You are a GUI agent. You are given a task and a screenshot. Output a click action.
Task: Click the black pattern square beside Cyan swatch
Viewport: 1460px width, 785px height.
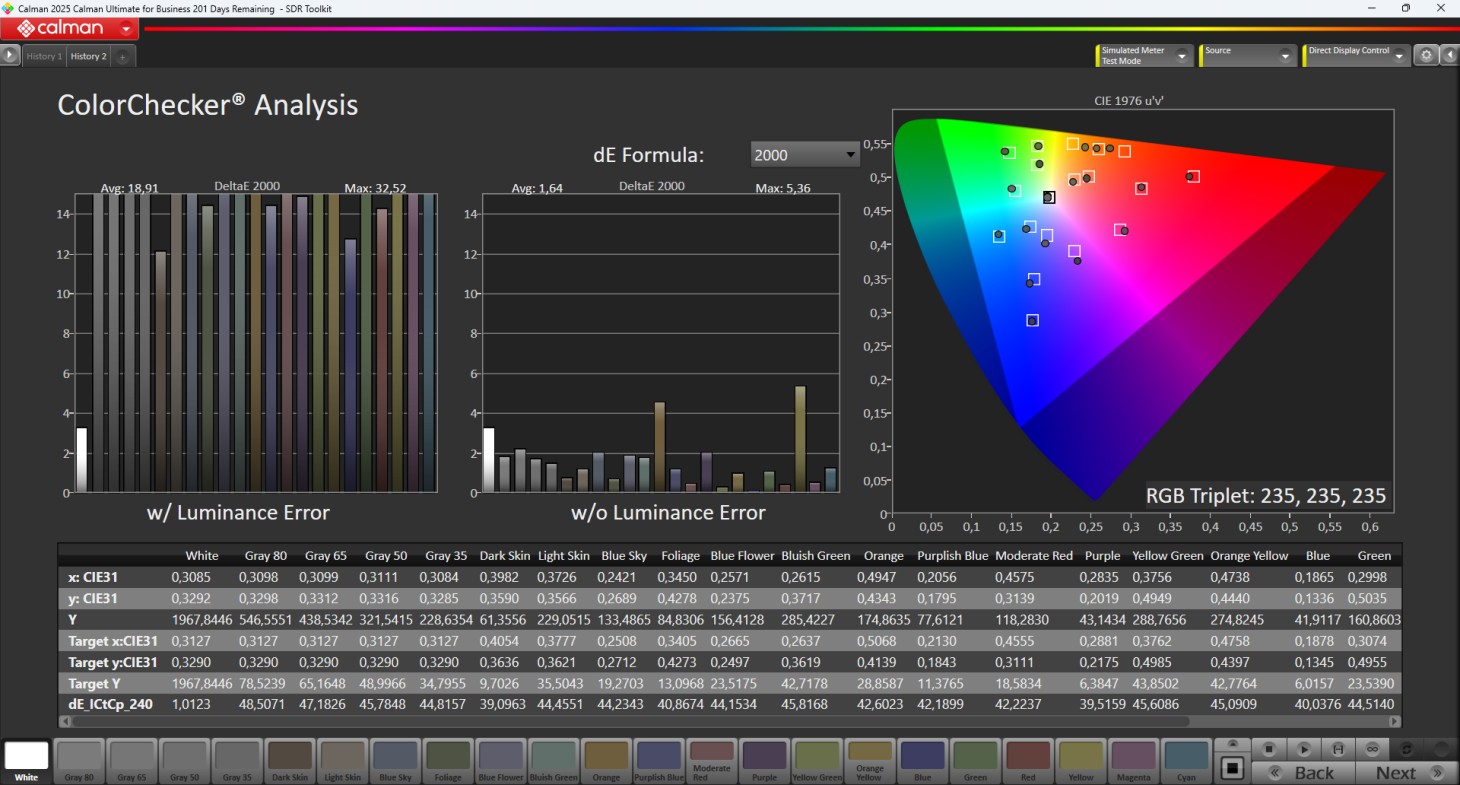pyautogui.click(x=1233, y=768)
